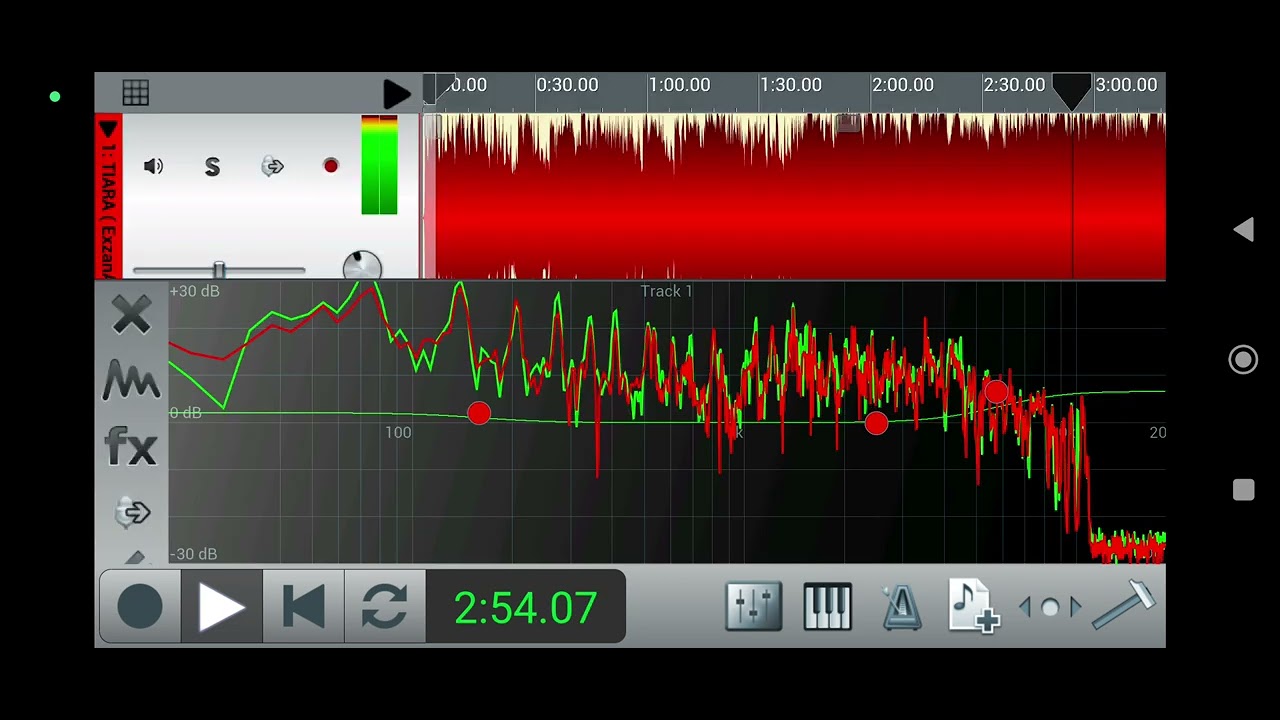Toggle loop playback button
1280x720 pixels.
(385, 607)
